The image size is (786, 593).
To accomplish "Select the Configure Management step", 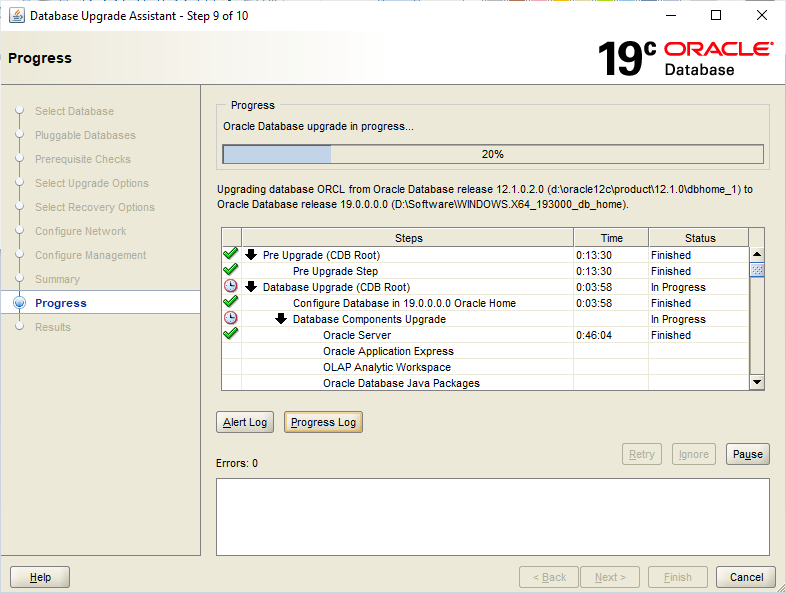I will (x=90, y=255).
